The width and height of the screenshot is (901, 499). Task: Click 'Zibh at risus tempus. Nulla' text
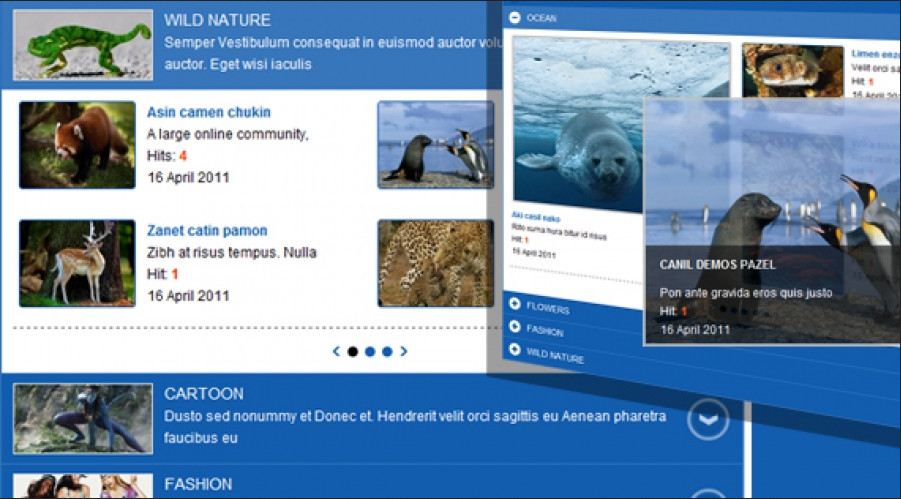coord(232,253)
